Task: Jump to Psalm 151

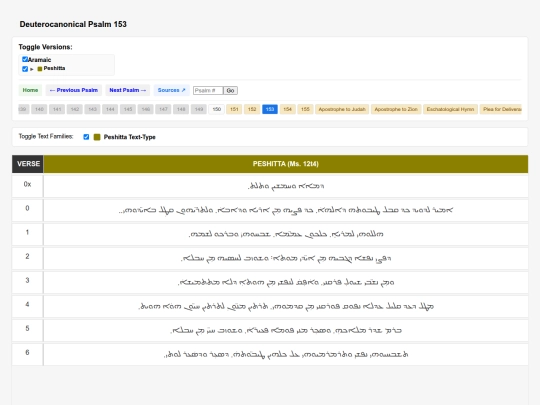Action: 234,109
